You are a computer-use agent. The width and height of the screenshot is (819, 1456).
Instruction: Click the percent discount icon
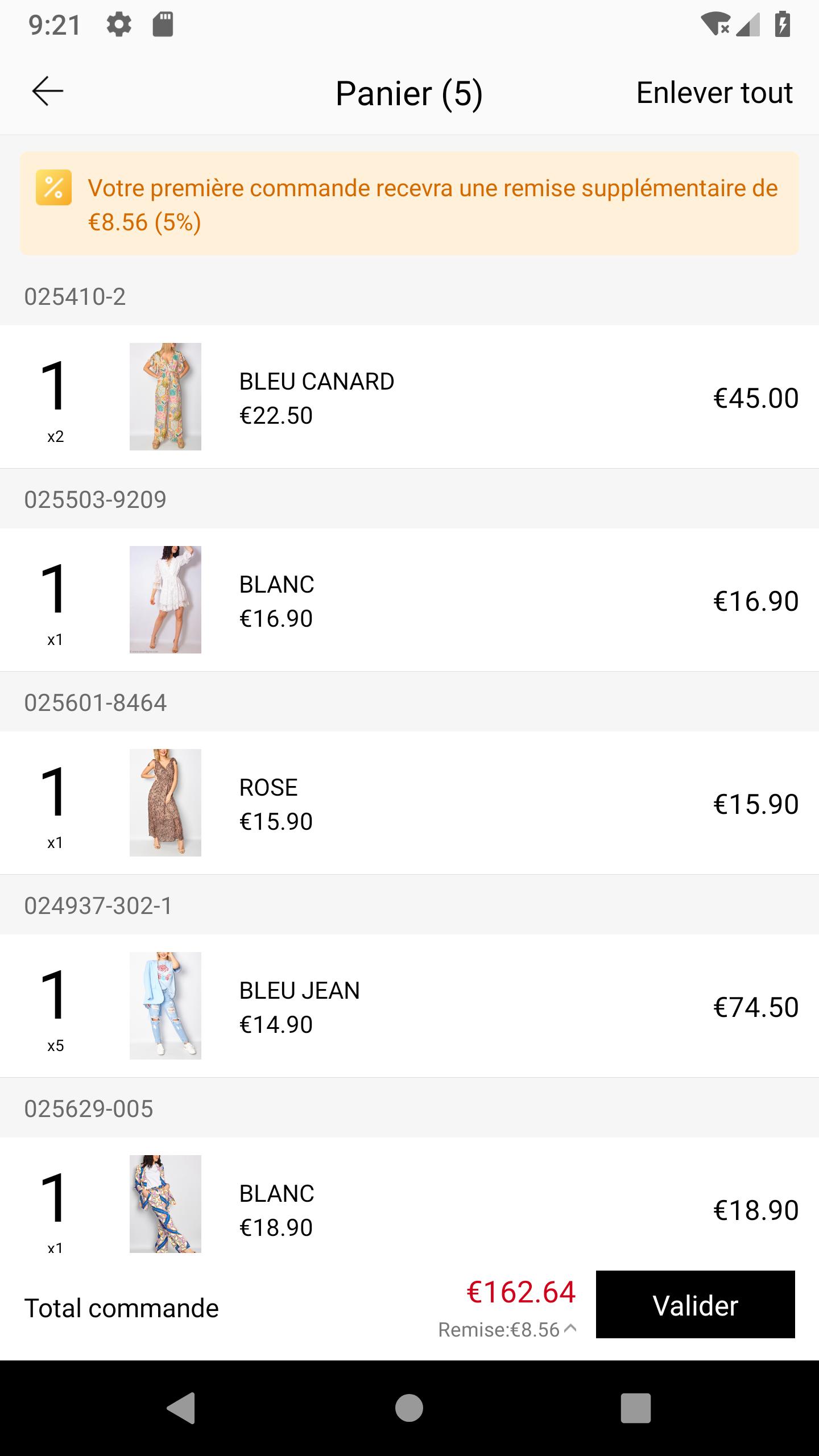click(x=53, y=188)
